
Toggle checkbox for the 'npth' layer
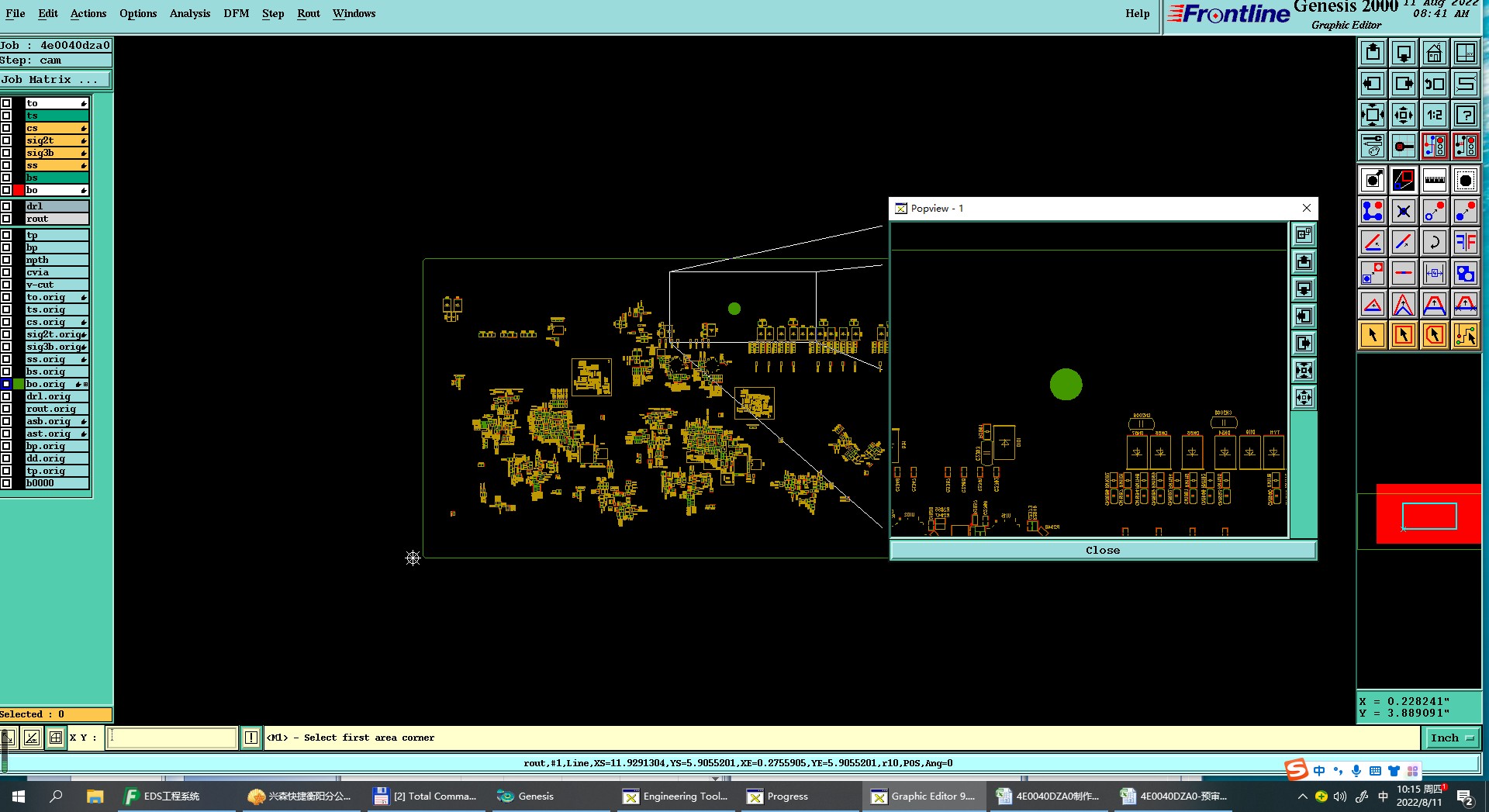pyautogui.click(x=6, y=260)
